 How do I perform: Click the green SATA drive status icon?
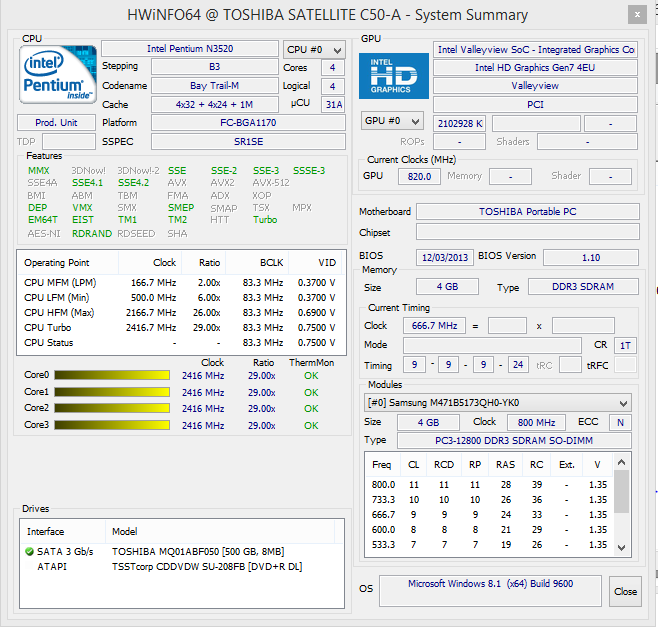[29, 551]
